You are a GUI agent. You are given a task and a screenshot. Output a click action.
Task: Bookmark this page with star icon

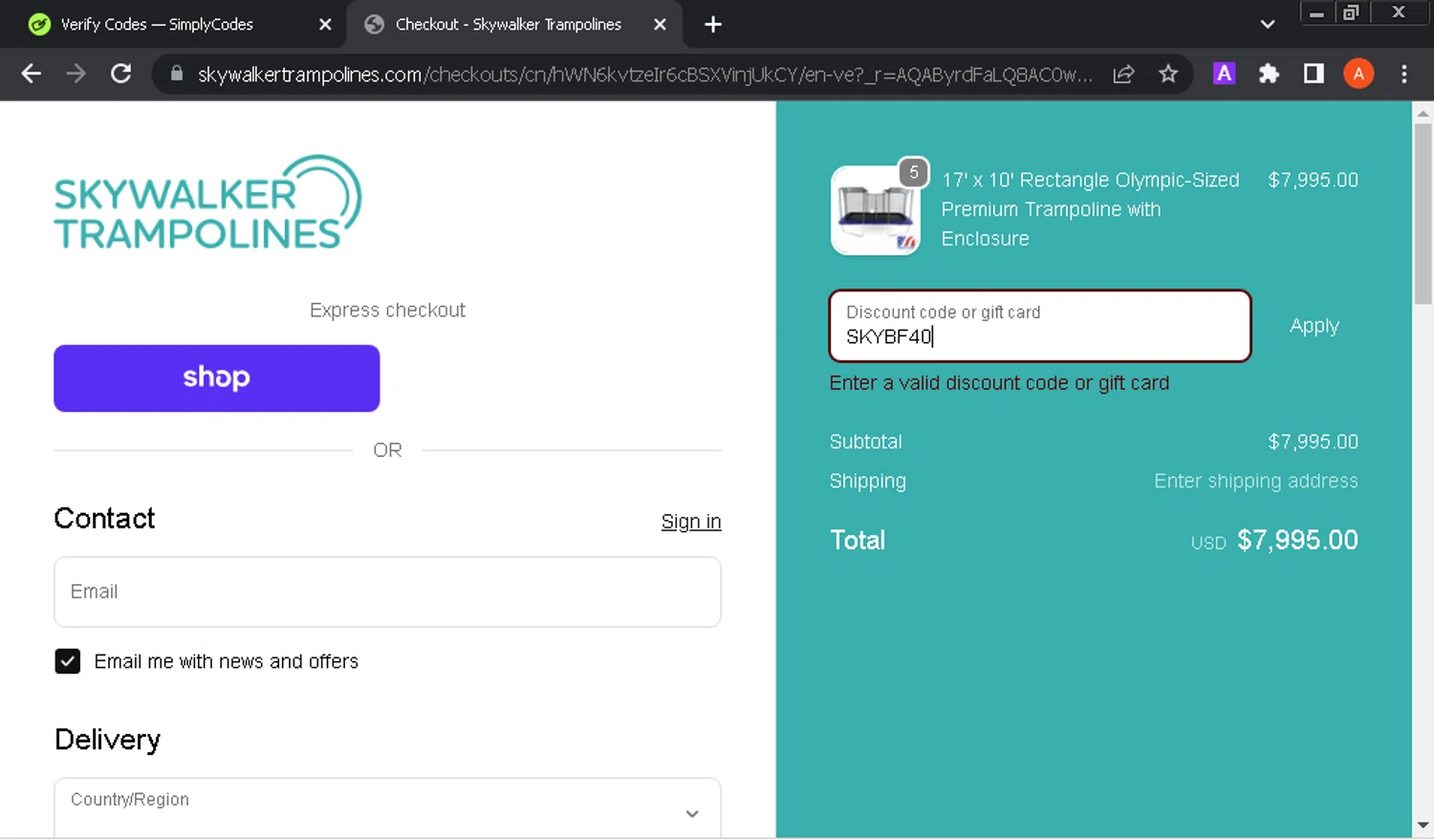point(1168,74)
